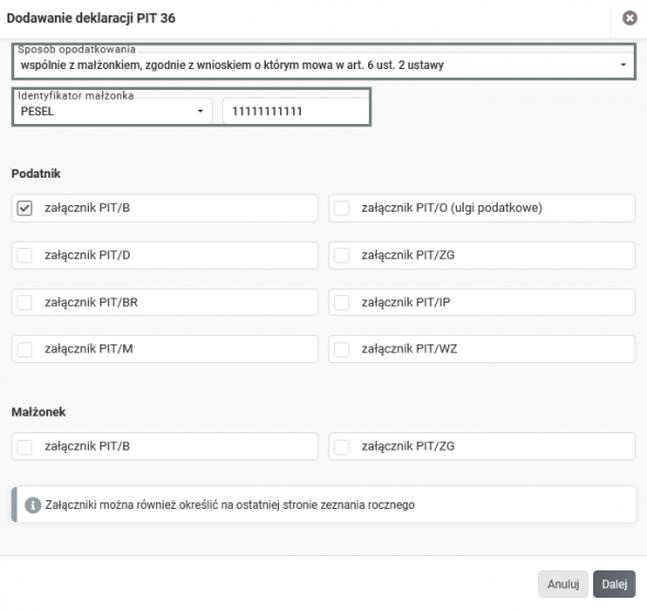Viewport: 647px width, 611px height.
Task: Check Podatnik załącznik PIT/ZG checkbox
Action: tap(342, 255)
